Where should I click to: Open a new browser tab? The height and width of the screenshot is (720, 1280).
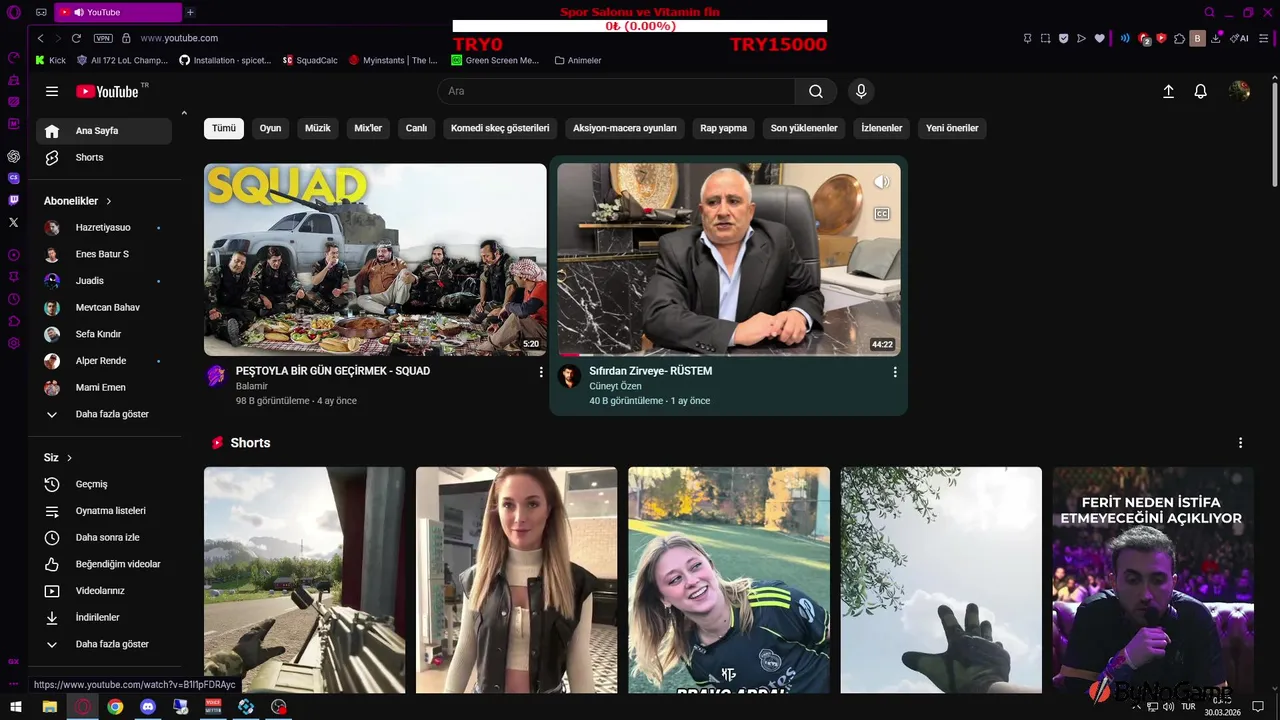tap(190, 12)
